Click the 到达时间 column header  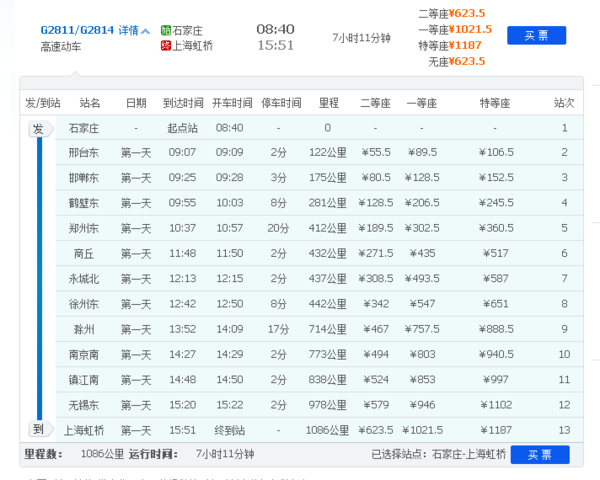point(183,103)
